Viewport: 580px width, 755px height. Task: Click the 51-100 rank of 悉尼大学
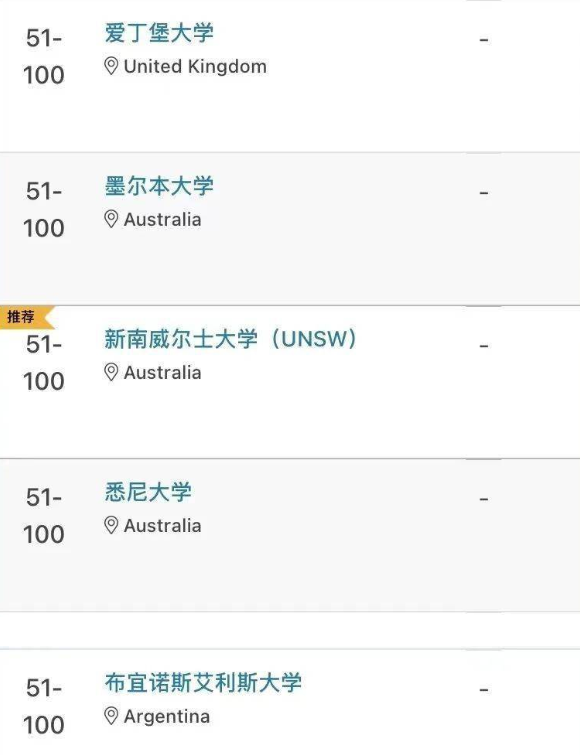tap(44, 516)
